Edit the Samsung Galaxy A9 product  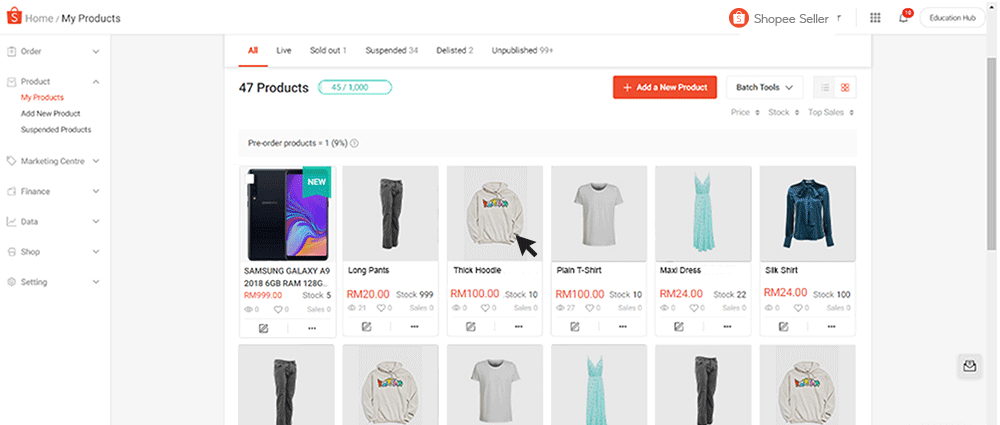tap(263, 328)
